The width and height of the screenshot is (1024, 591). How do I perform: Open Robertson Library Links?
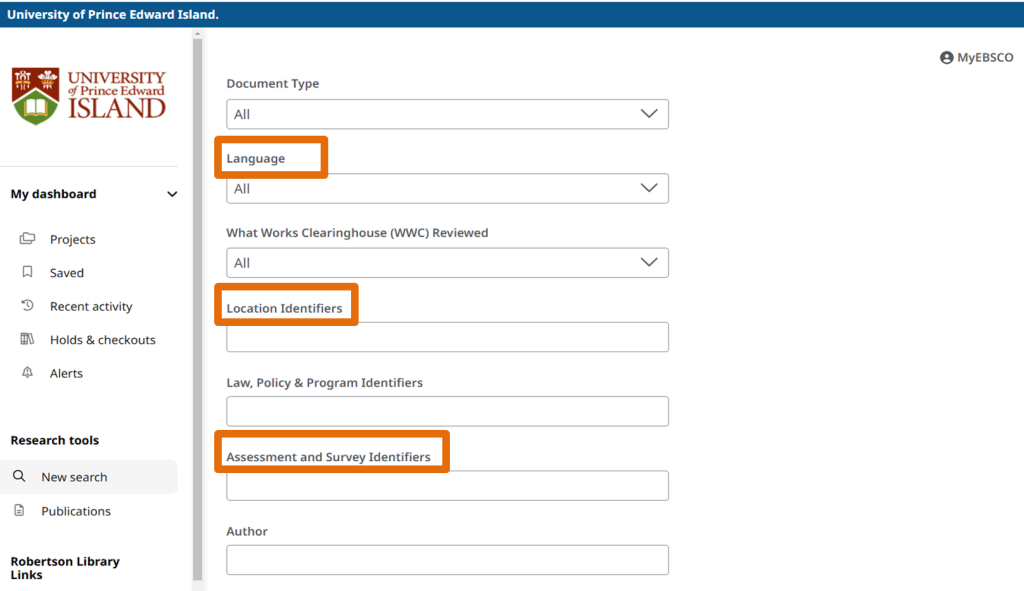pos(64,568)
